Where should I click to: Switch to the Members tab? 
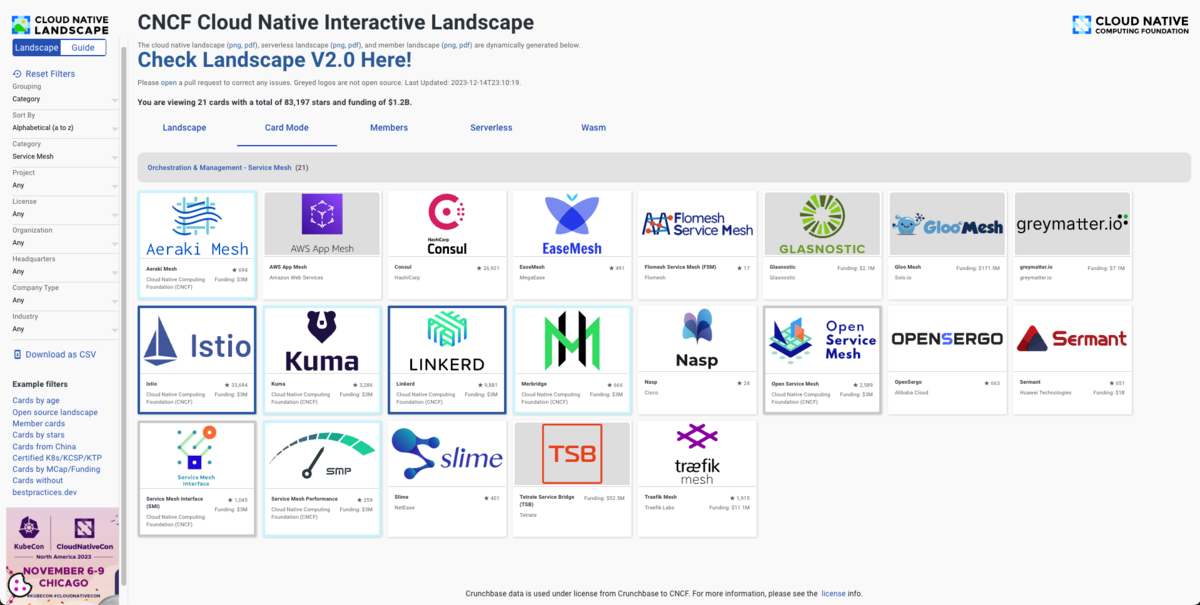point(389,128)
